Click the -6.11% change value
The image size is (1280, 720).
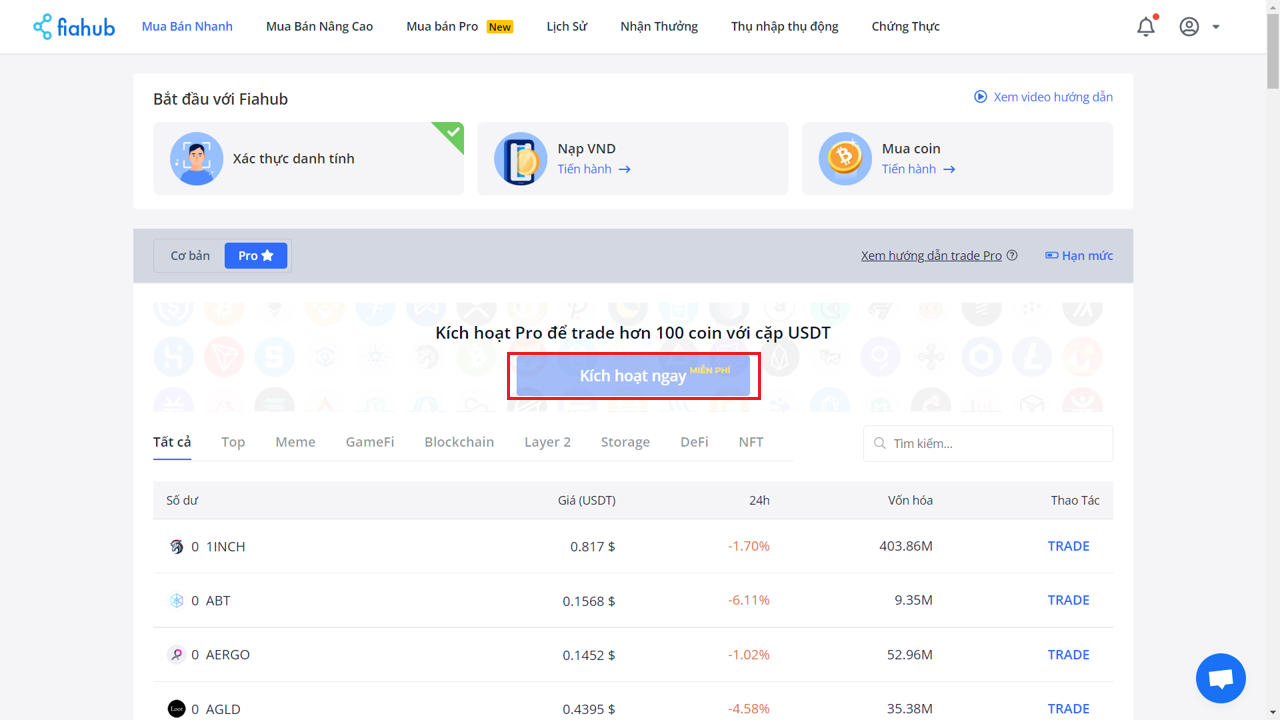[x=749, y=600]
